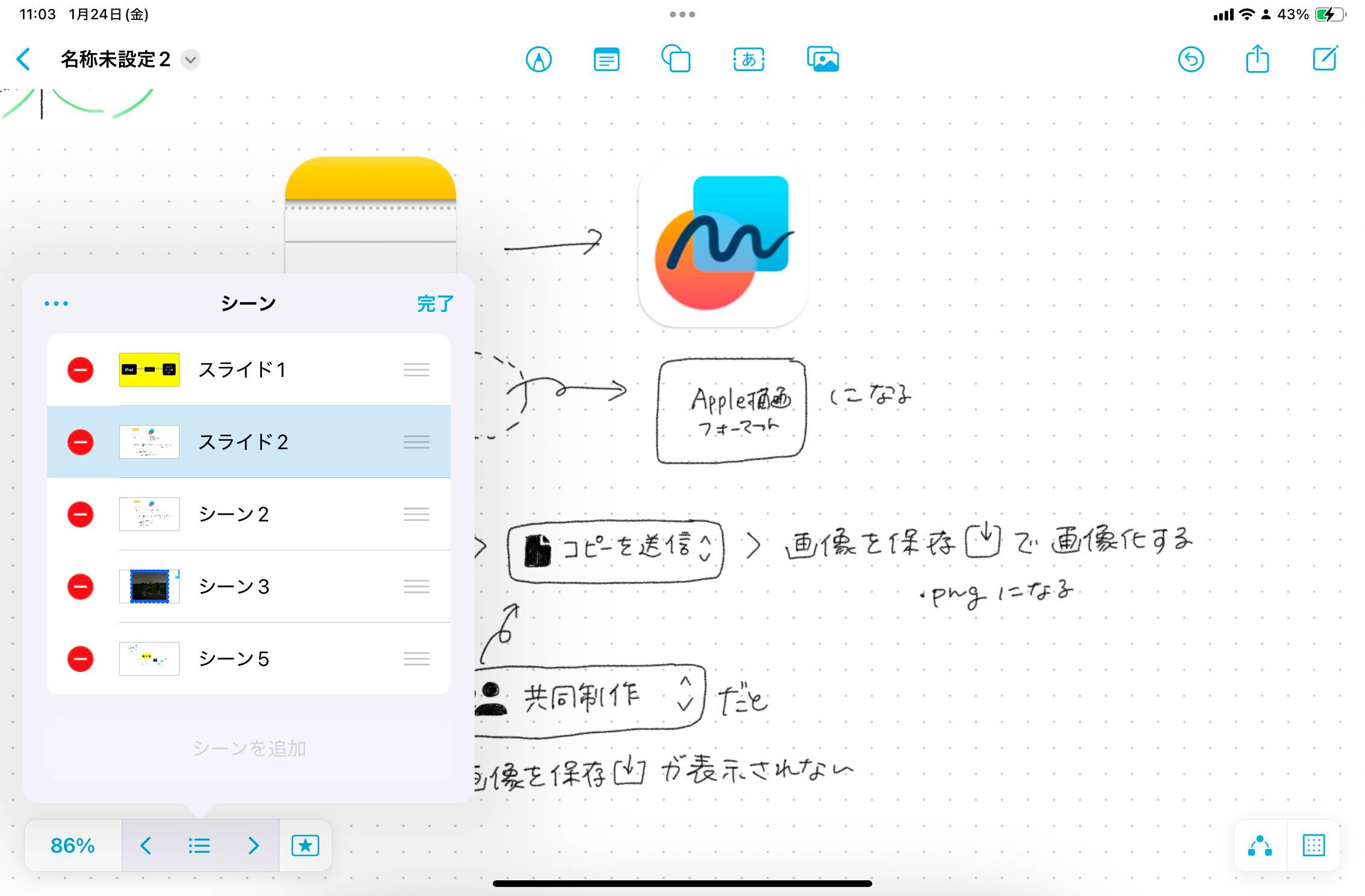Screen dimensions: 1365x896
Task: Select the シーン3 thumbnail
Action: (149, 586)
